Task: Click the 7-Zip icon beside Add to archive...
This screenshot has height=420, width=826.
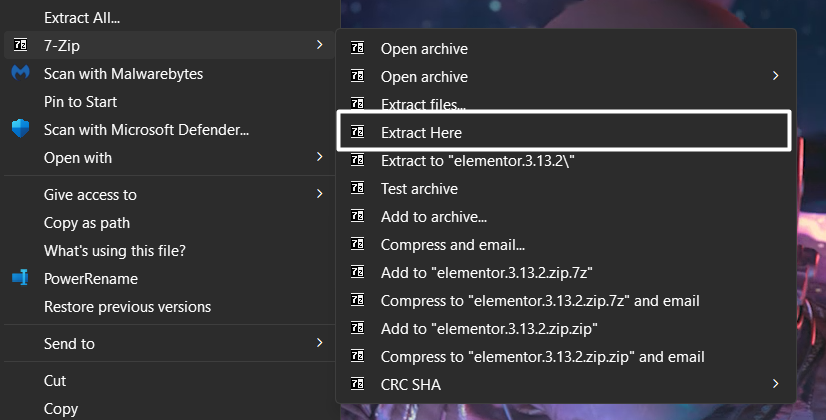Action: 358,216
